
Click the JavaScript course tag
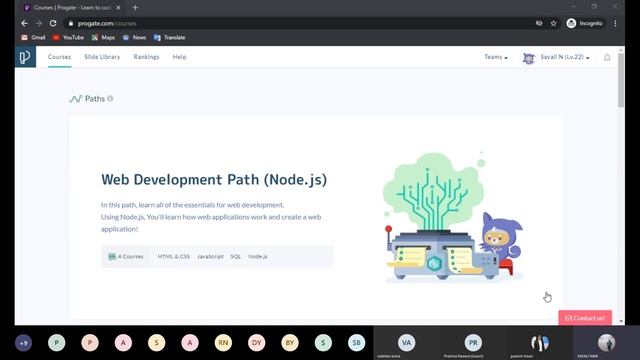click(x=210, y=256)
